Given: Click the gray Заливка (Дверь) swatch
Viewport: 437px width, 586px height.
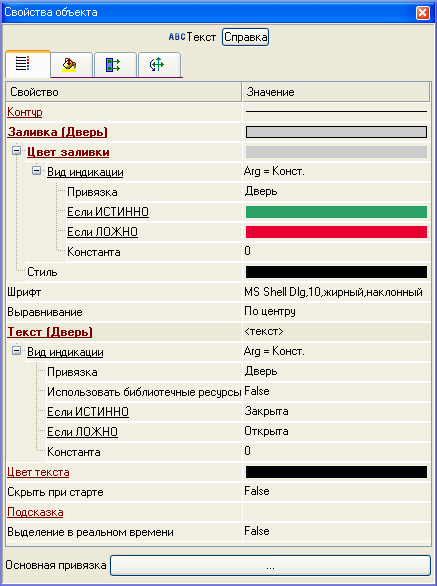Looking at the screenshot, I should pos(336,132).
